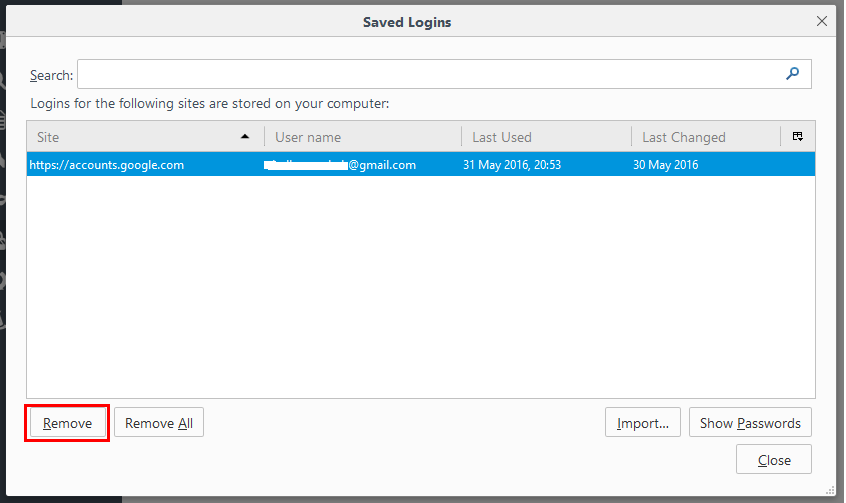The height and width of the screenshot is (503, 846).
Task: Select the accounts.google.com login entry
Action: pyautogui.click(x=107, y=165)
